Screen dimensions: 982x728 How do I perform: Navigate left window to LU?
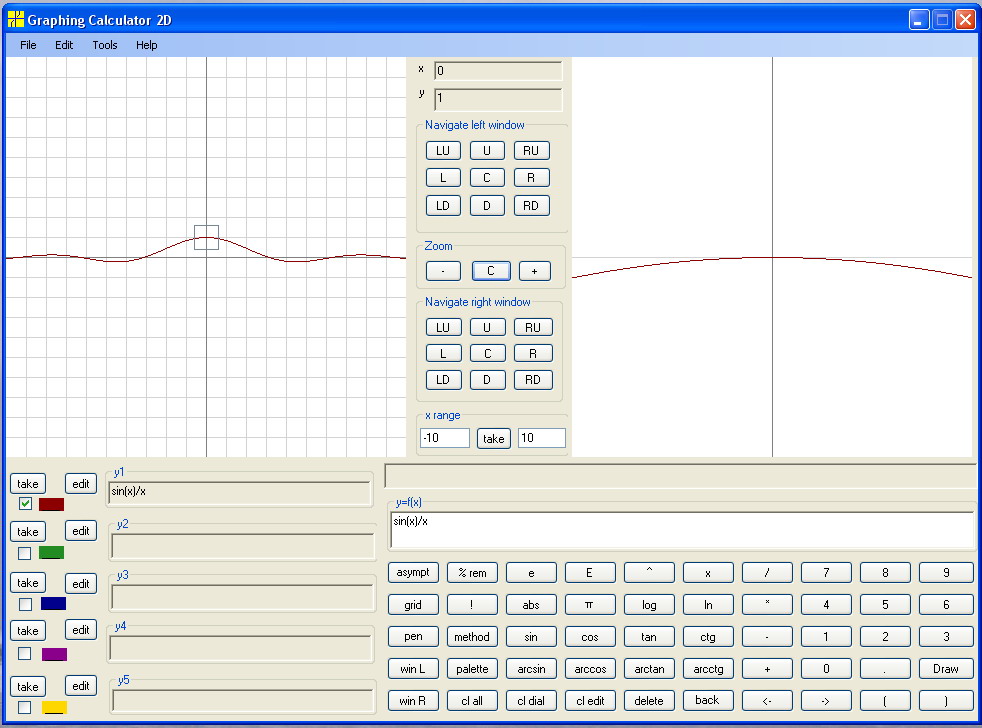[443, 151]
